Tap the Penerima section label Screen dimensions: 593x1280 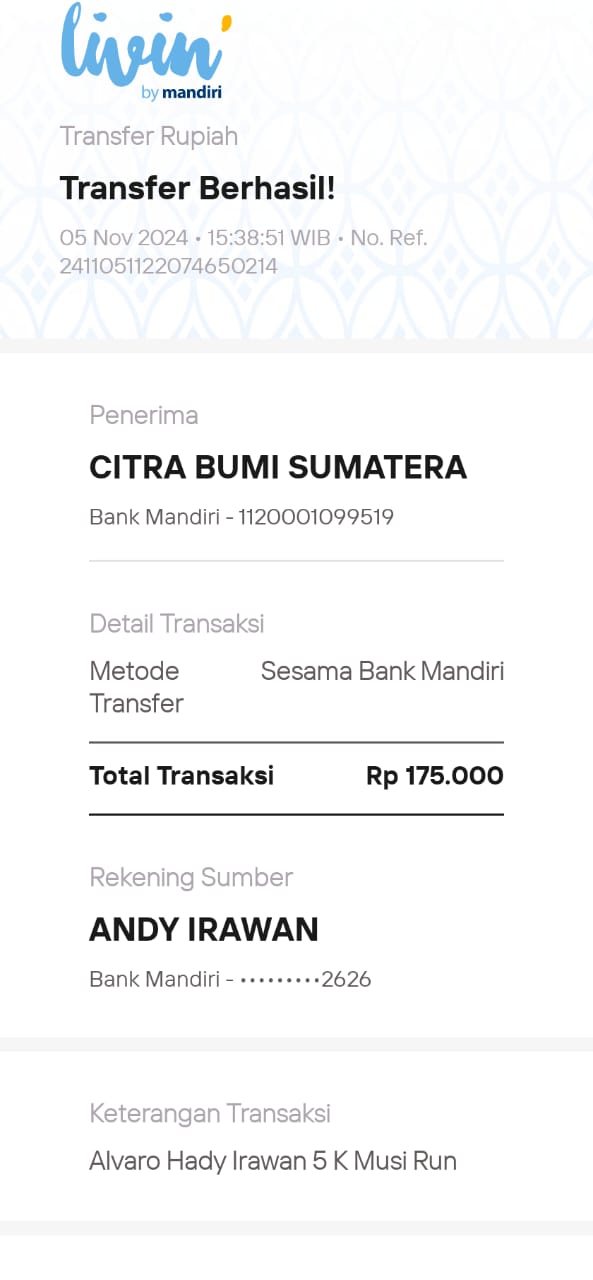[144, 415]
